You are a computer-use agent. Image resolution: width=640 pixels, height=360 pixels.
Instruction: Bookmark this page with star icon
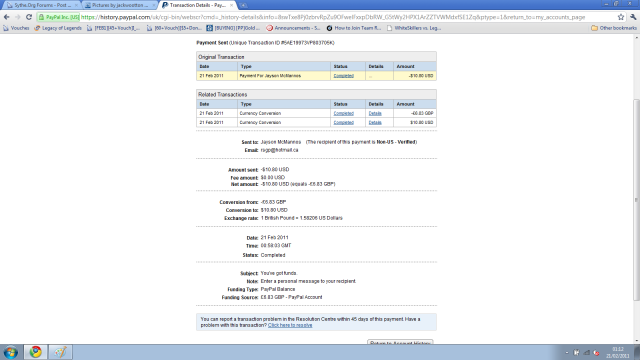click(621, 17)
